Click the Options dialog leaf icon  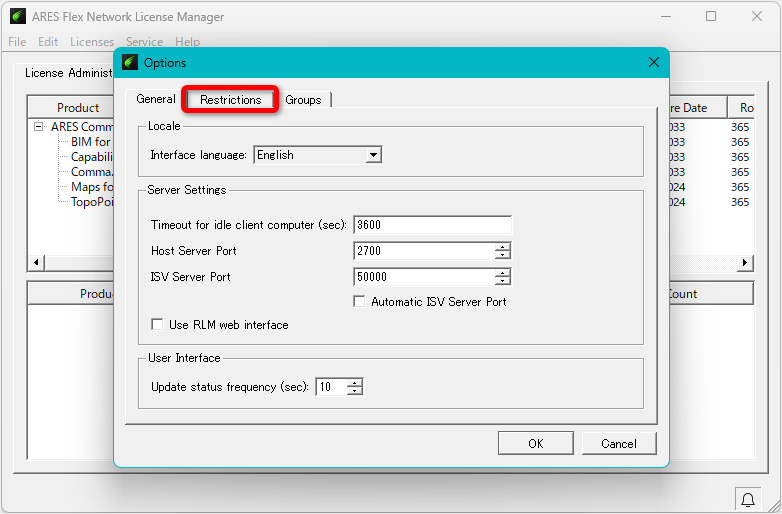point(130,62)
